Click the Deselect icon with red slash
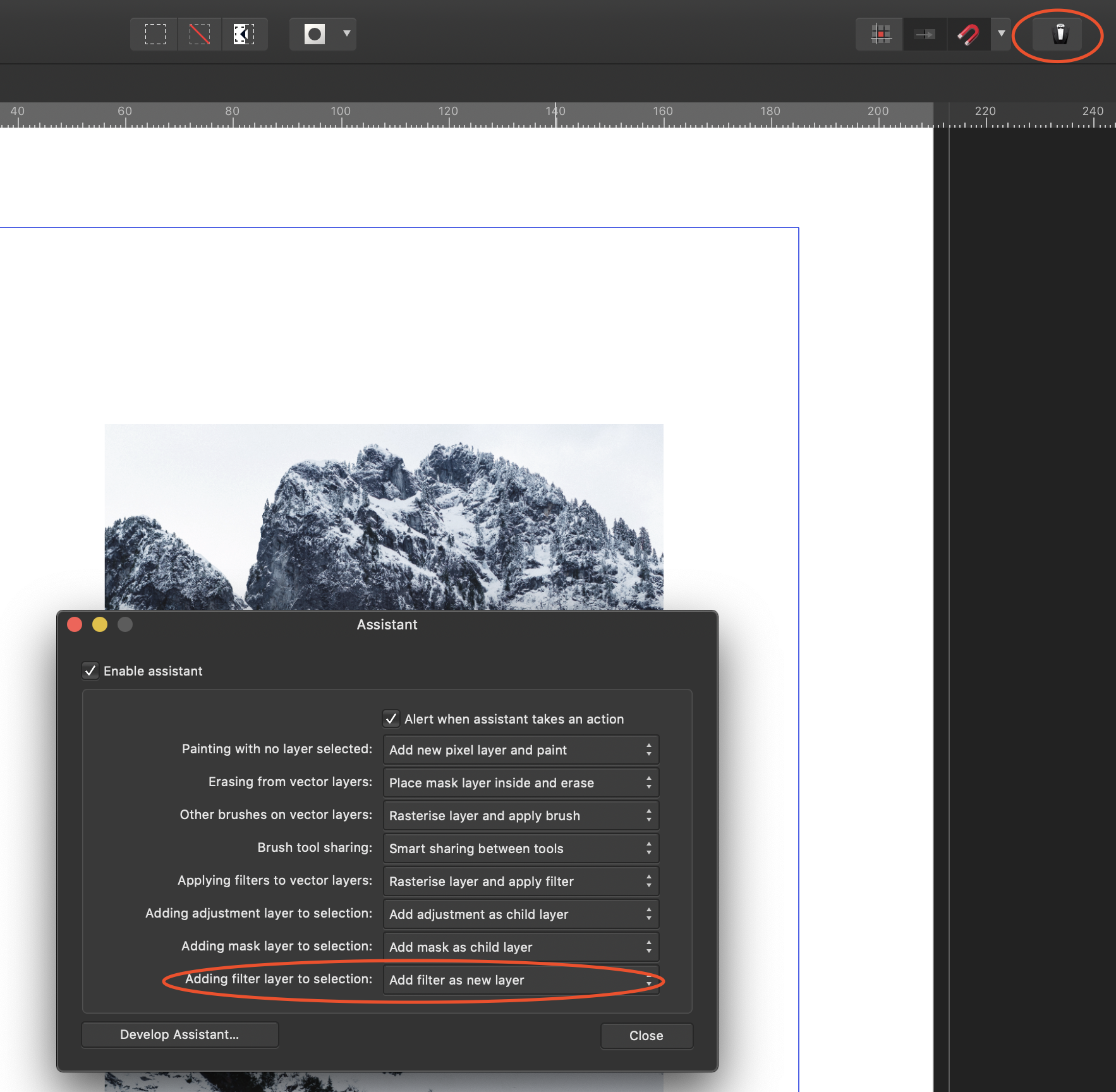Image resolution: width=1116 pixels, height=1092 pixels. point(200,34)
